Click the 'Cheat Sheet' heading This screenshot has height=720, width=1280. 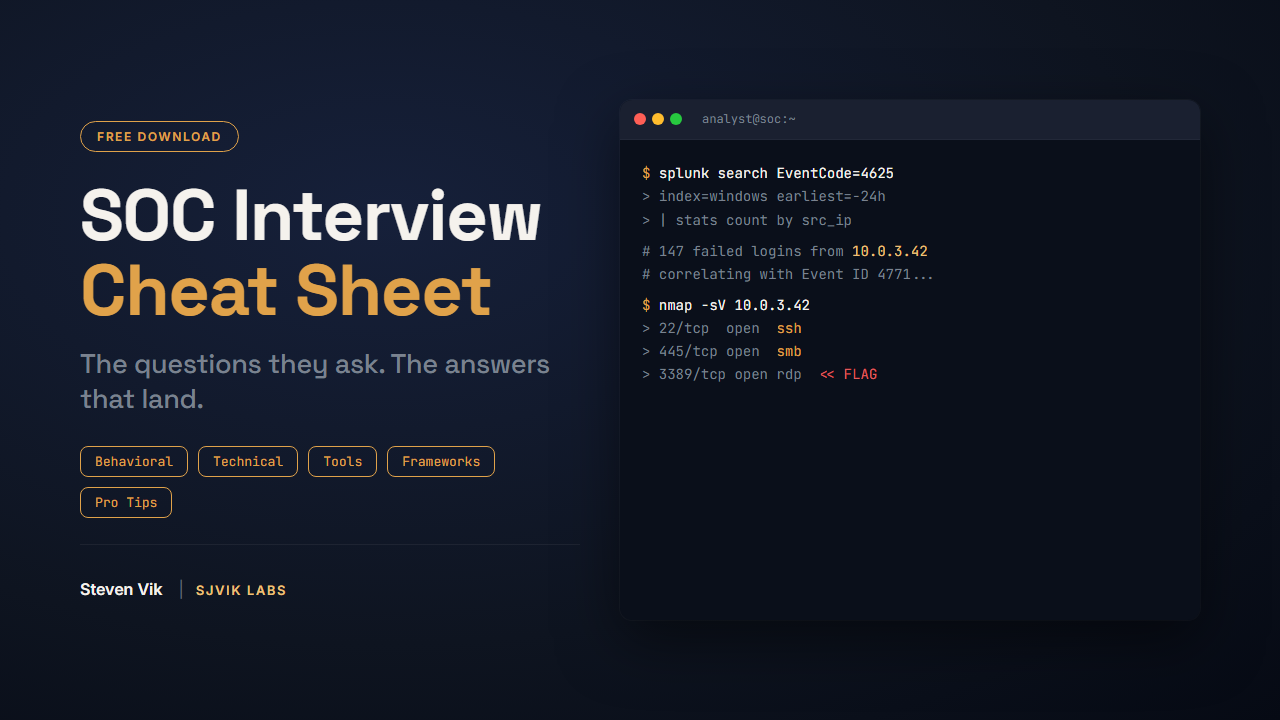[286, 291]
